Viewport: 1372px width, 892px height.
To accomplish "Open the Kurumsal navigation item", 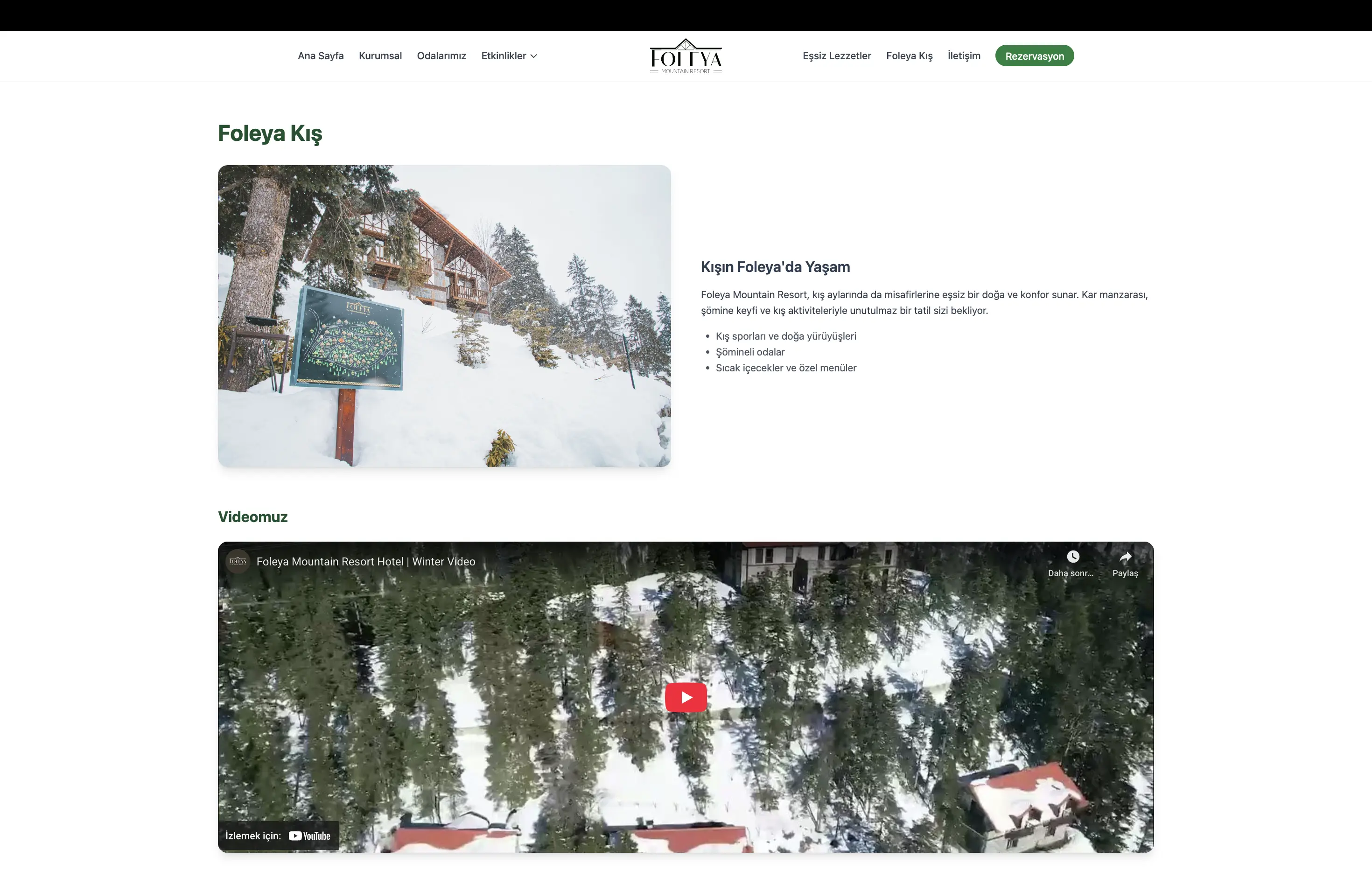I will coord(380,56).
